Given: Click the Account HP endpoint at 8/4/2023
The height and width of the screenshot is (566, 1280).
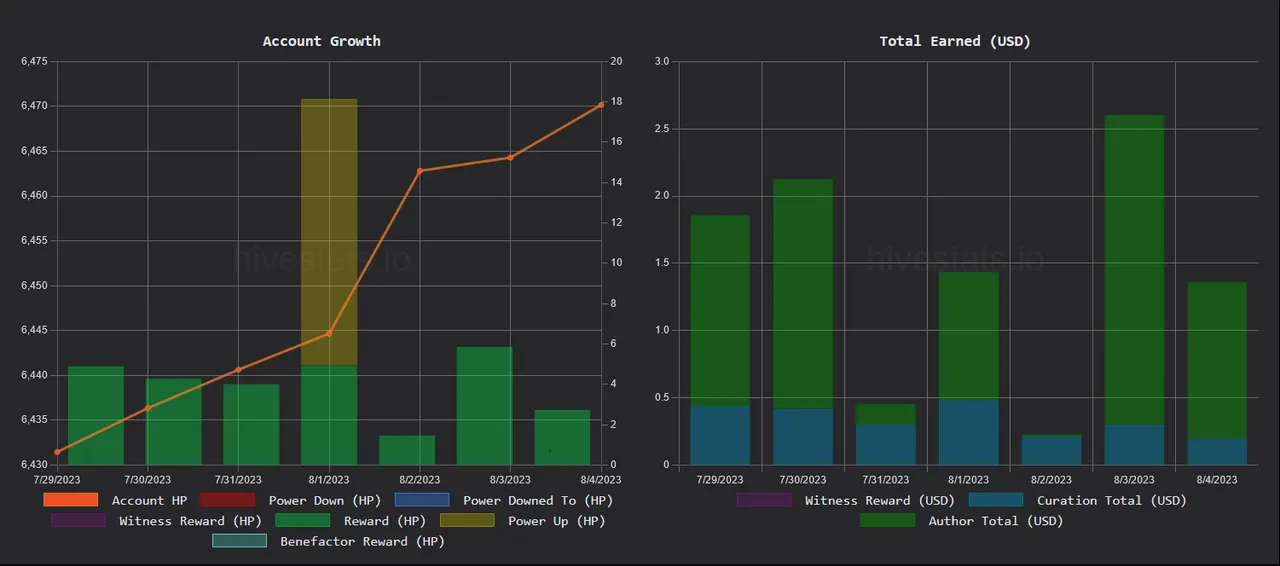Looking at the screenshot, I should click(x=601, y=105).
